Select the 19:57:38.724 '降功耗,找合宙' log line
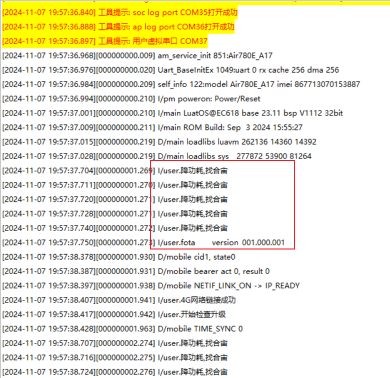 115,372
